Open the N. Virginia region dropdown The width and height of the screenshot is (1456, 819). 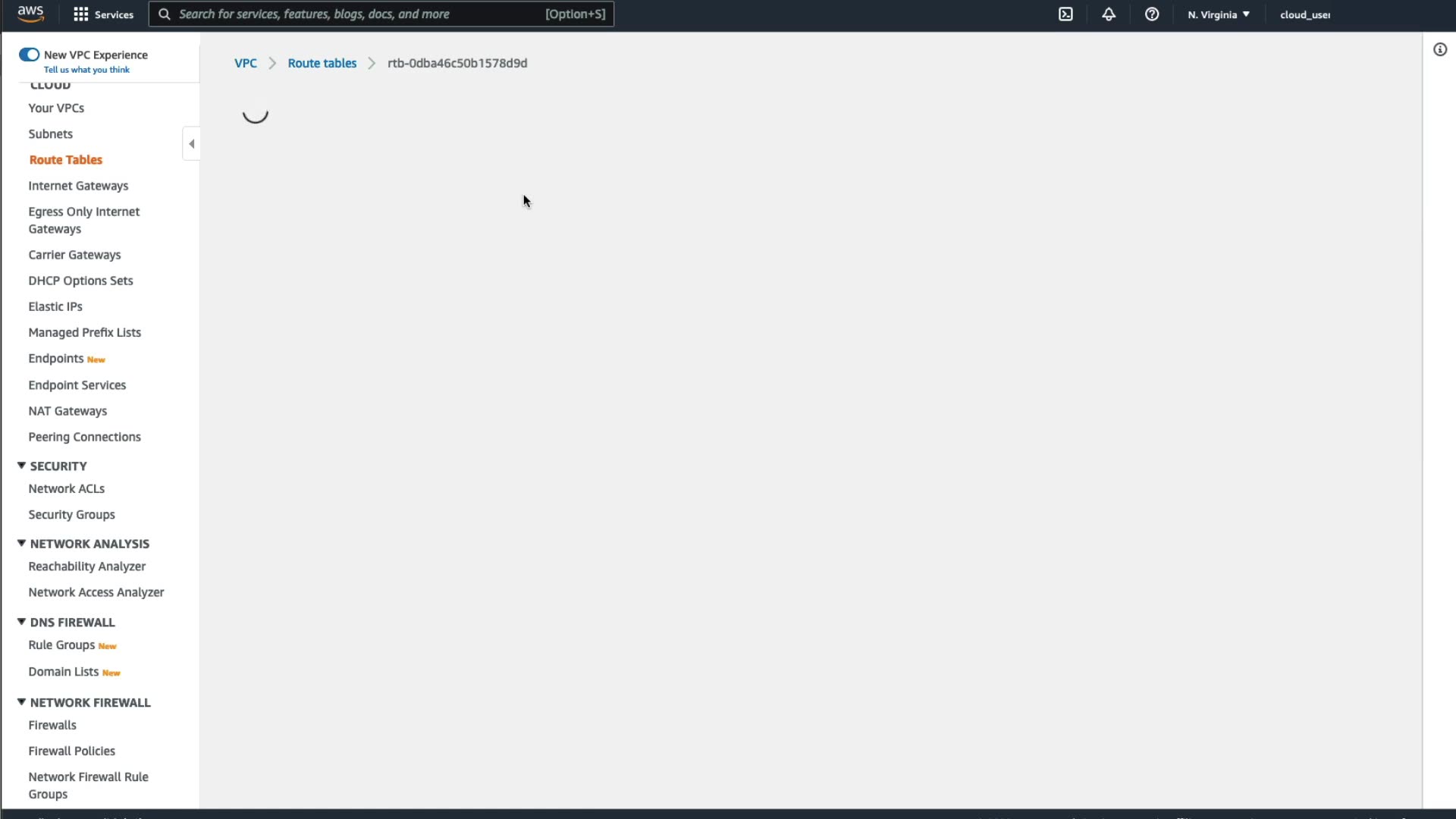pos(1218,14)
